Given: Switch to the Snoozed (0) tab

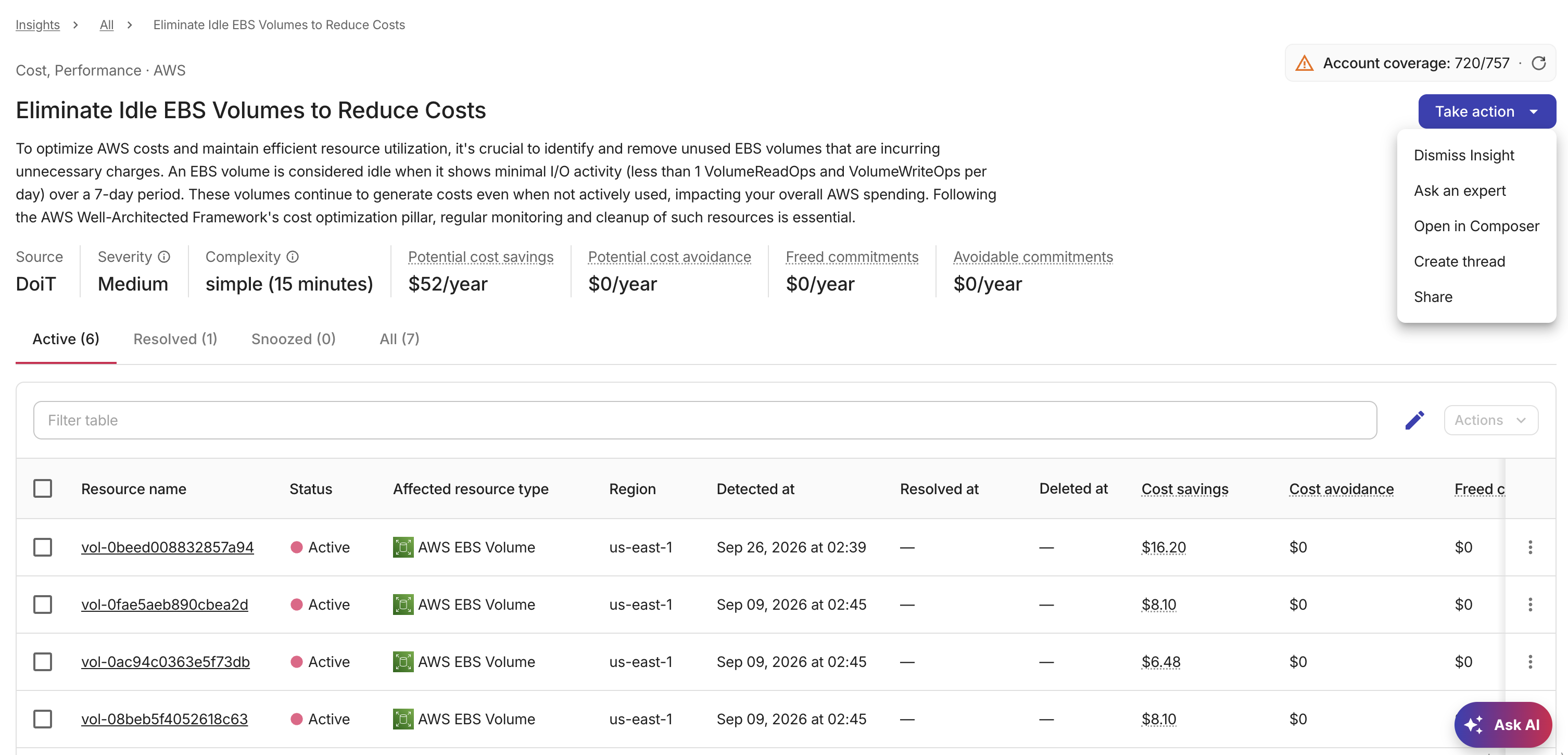Looking at the screenshot, I should (x=294, y=339).
